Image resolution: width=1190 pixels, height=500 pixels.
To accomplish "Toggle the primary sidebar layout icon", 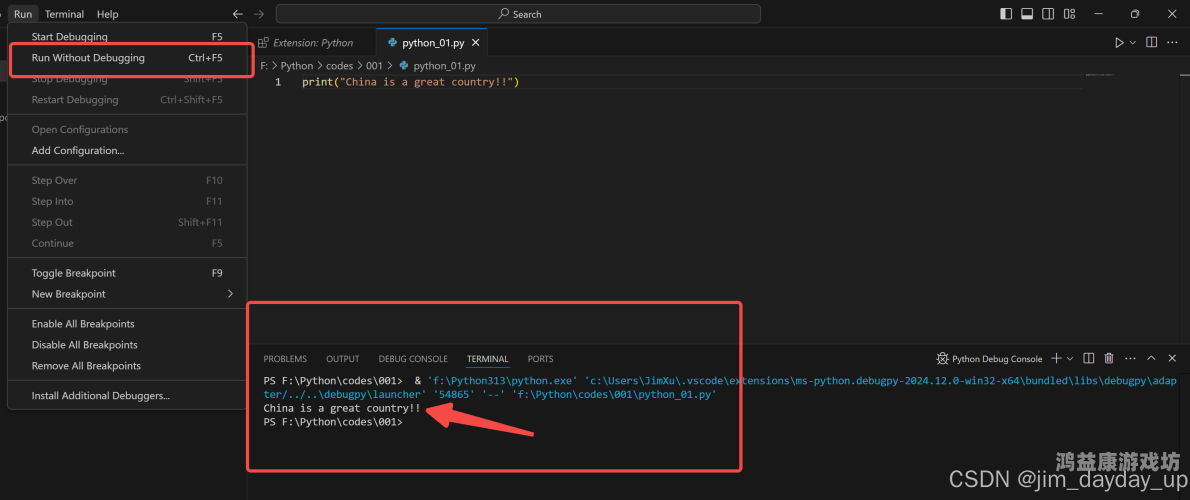I will [1006, 14].
